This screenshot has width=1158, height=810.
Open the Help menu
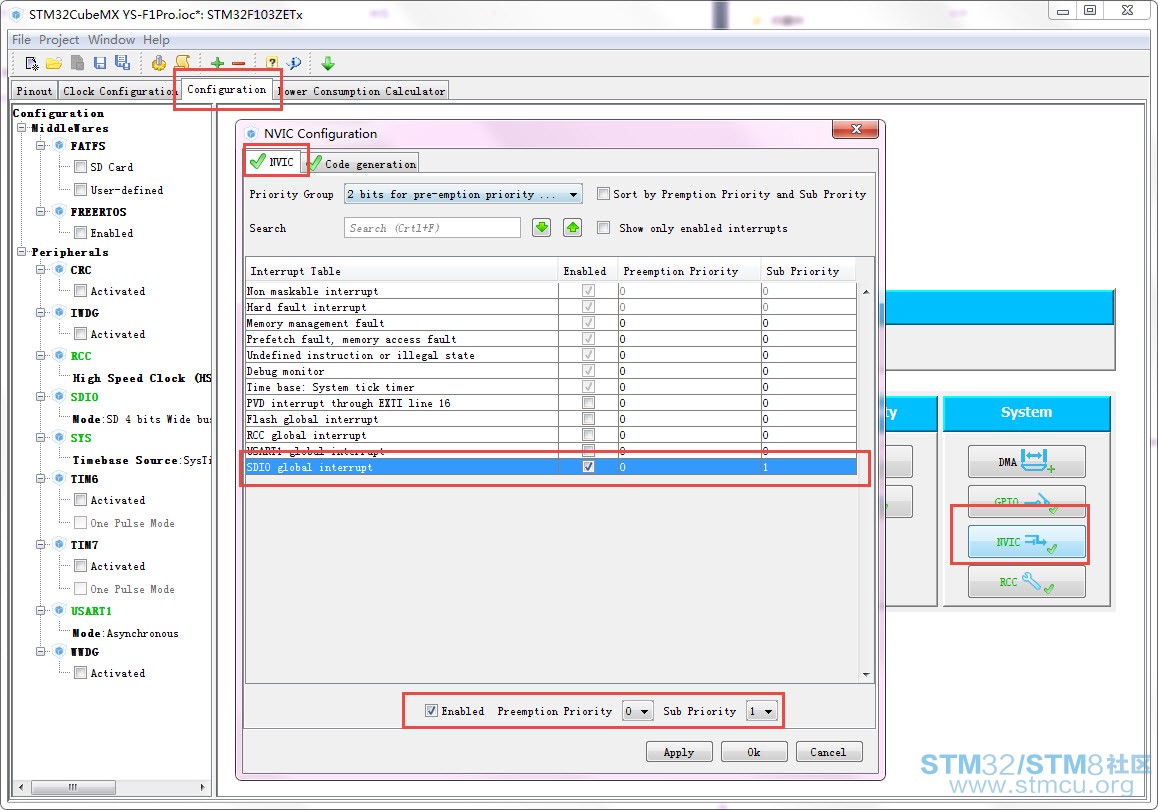click(156, 40)
